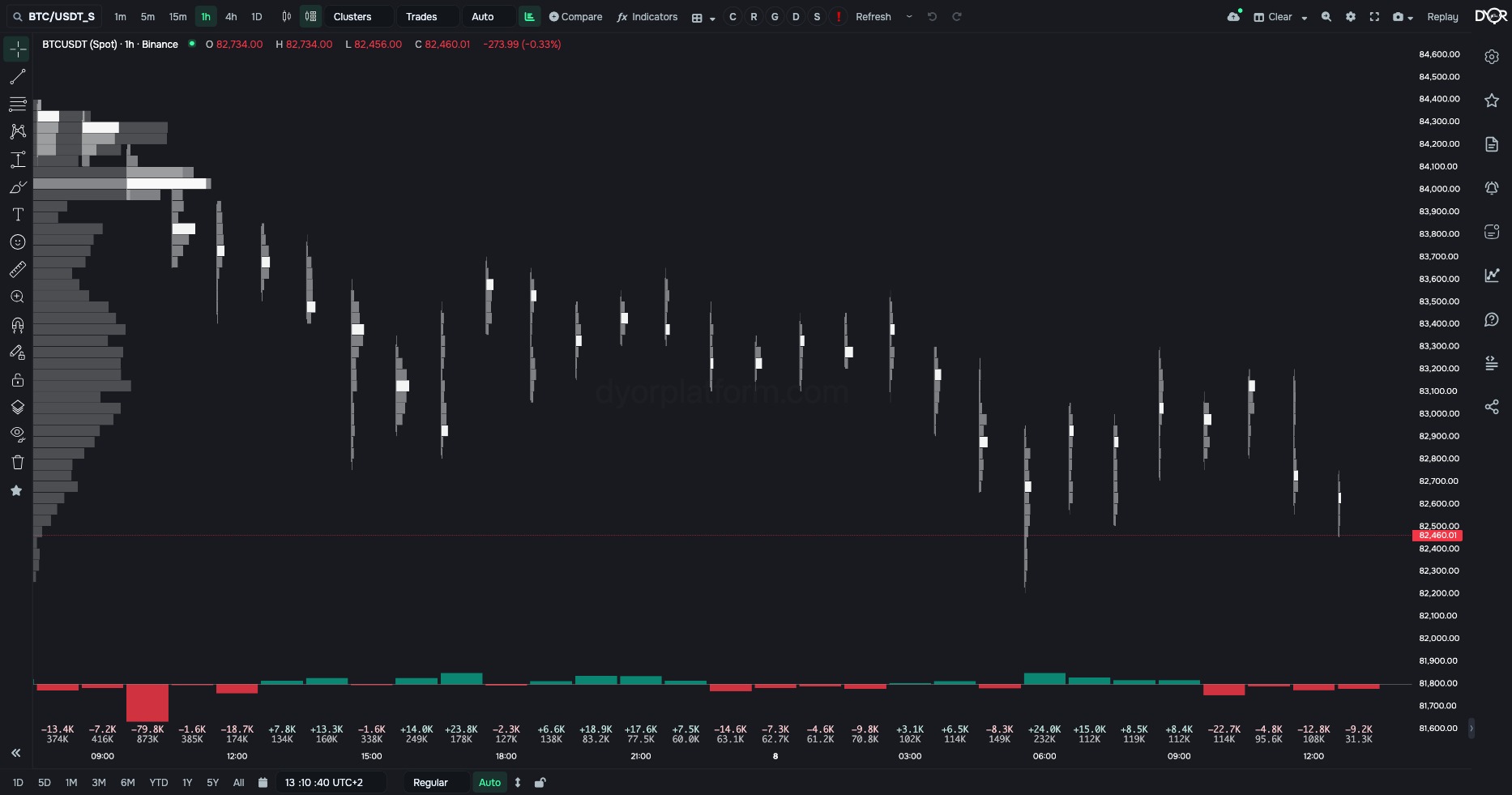Screen dimensions: 1512x795
Task: Open chart settings gear in top toolbar
Action: coord(1351,17)
